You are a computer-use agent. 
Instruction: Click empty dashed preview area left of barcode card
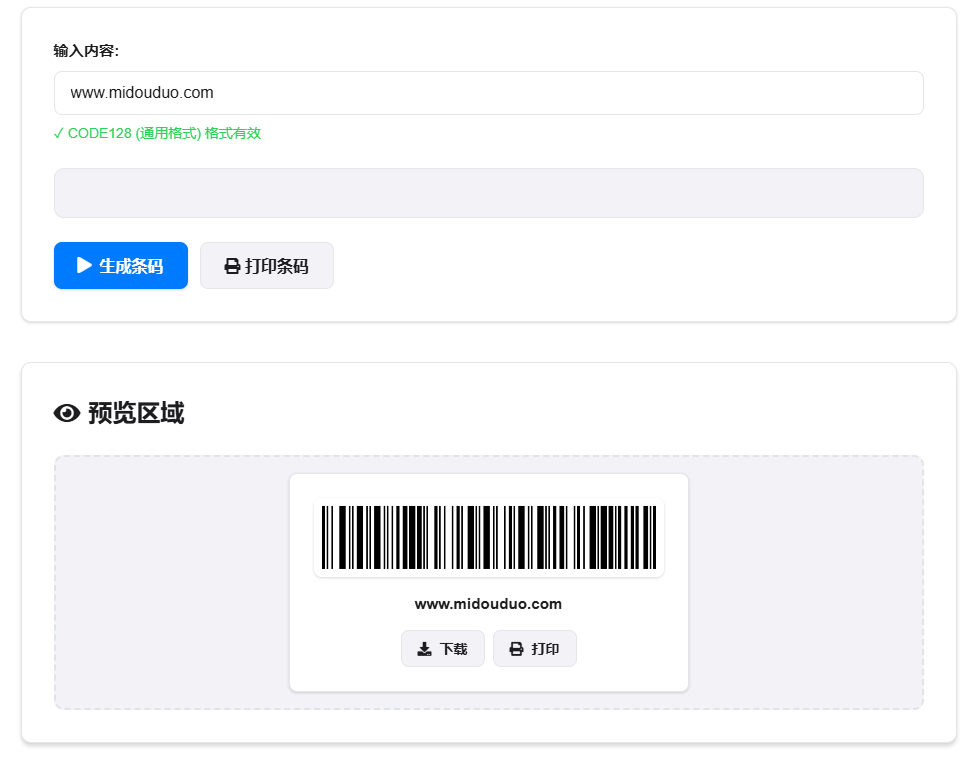click(x=172, y=582)
